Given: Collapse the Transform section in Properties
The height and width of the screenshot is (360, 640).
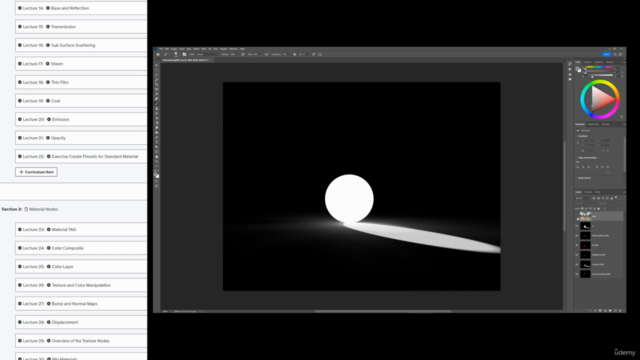Looking at the screenshot, I should 576,136.
